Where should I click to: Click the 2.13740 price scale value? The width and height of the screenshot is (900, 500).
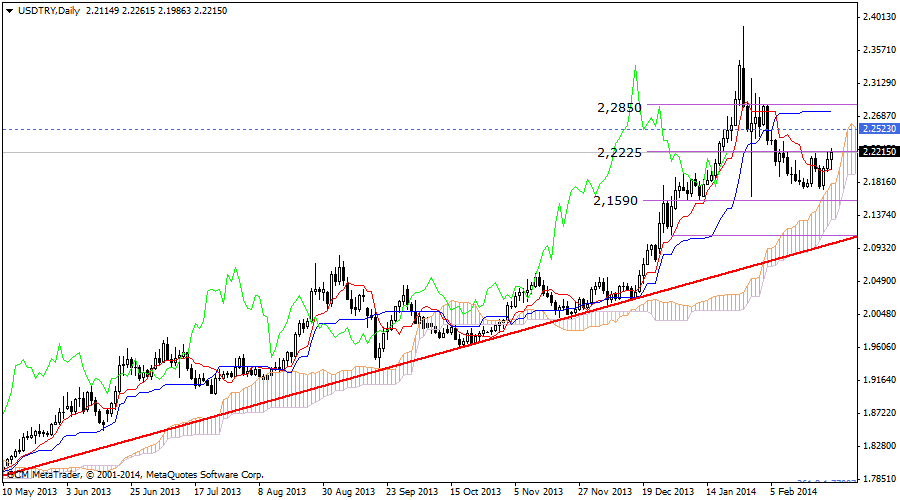879,214
